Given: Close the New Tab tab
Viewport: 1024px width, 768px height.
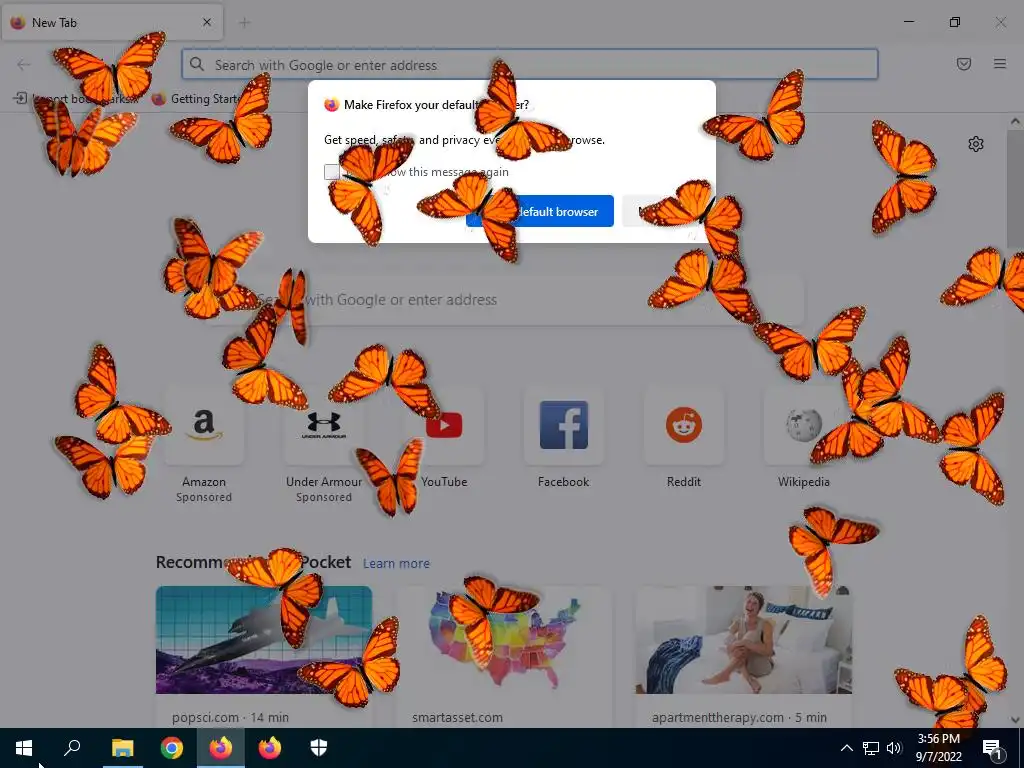Looking at the screenshot, I should tap(207, 22).
